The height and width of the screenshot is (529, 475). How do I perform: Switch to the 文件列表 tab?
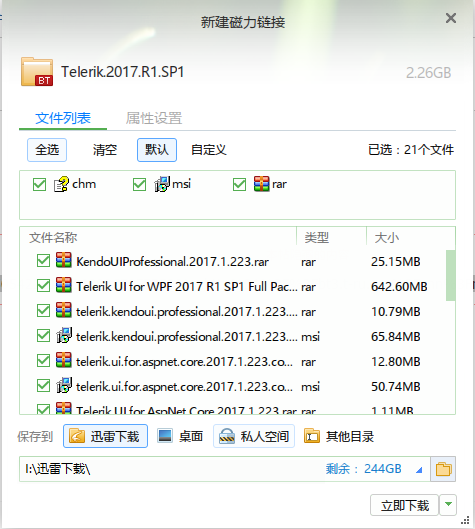pos(63,118)
